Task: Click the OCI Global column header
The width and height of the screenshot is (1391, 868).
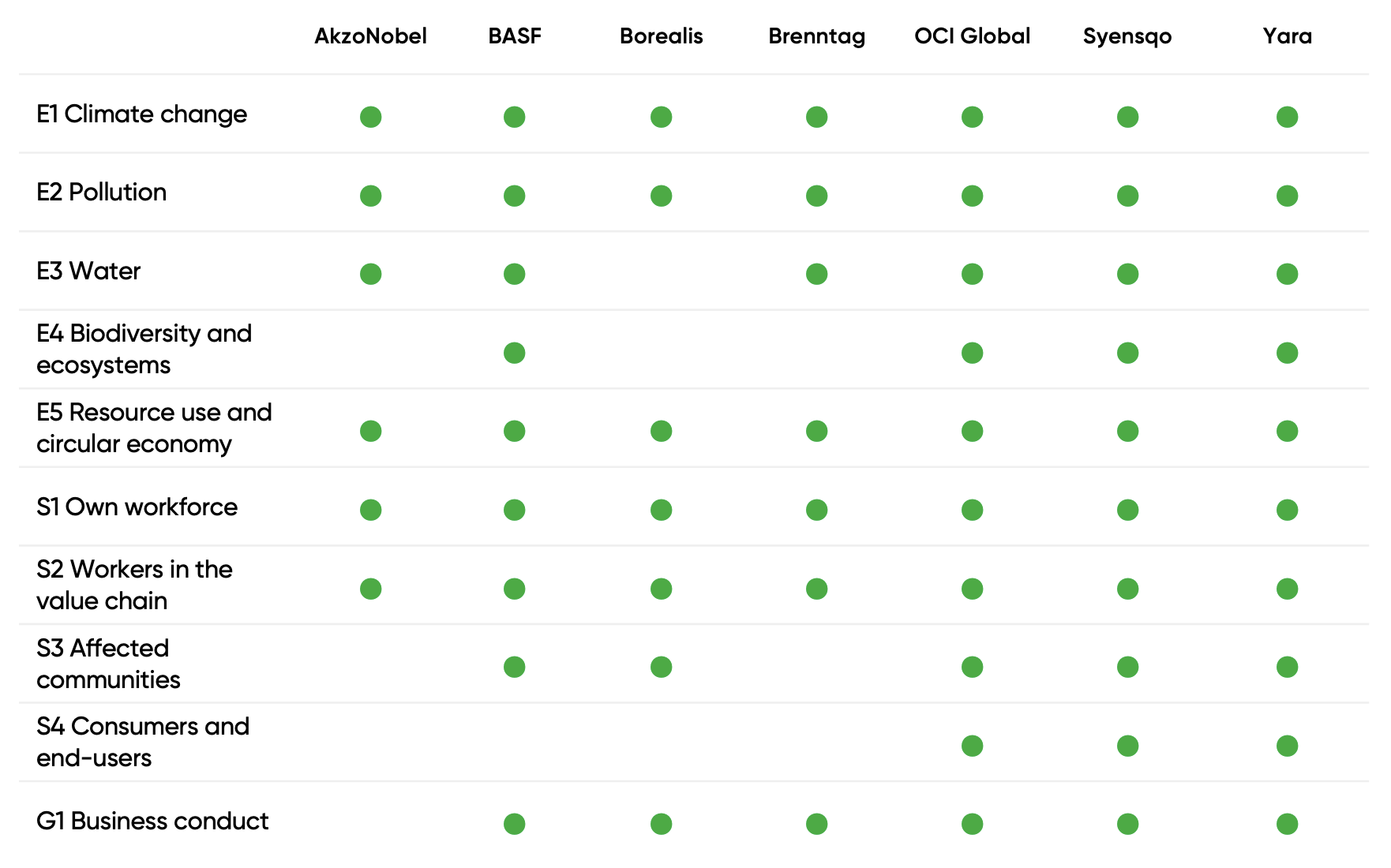Action: [972, 36]
